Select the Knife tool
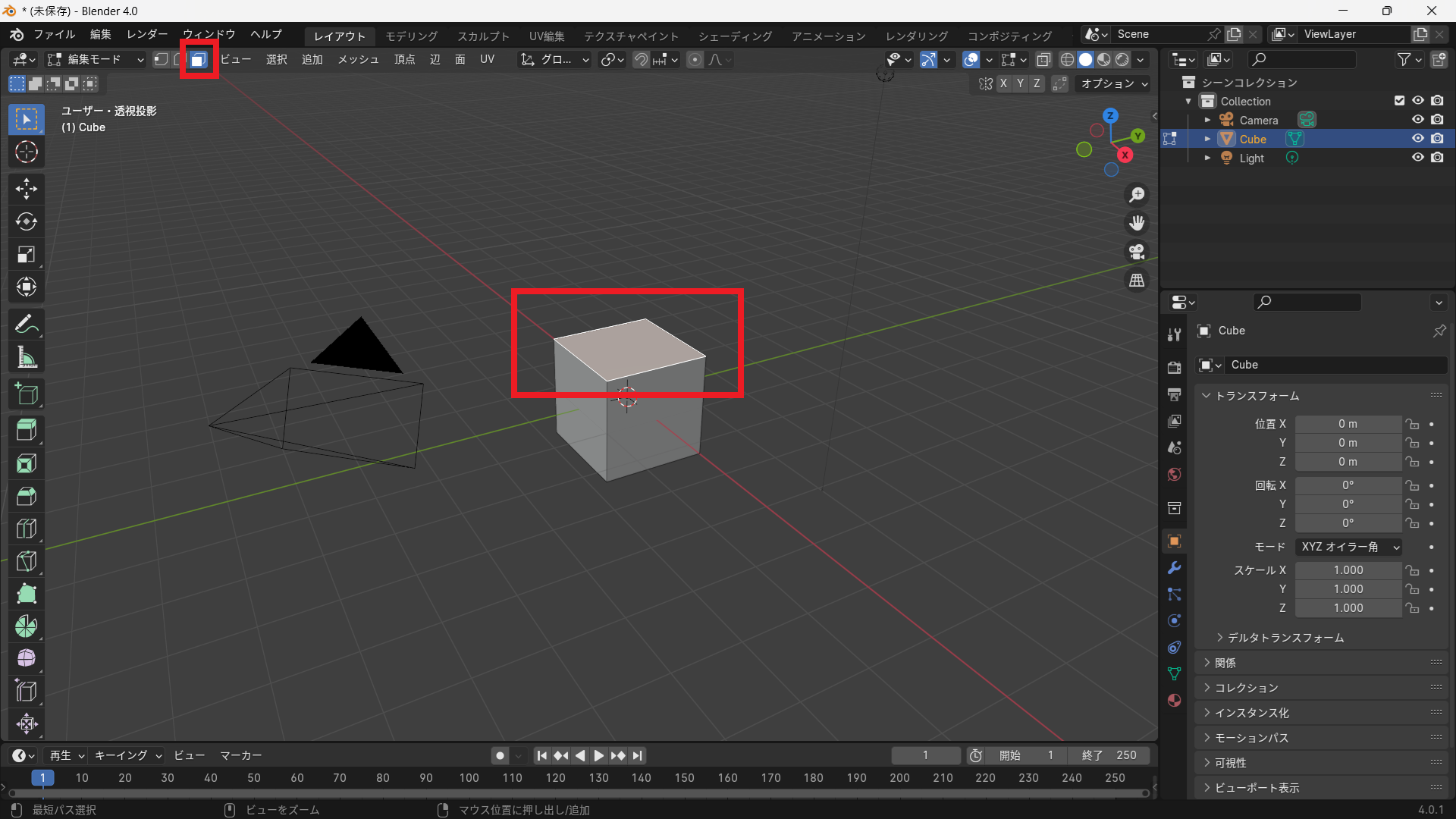Viewport: 1456px width, 819px height. 27,561
